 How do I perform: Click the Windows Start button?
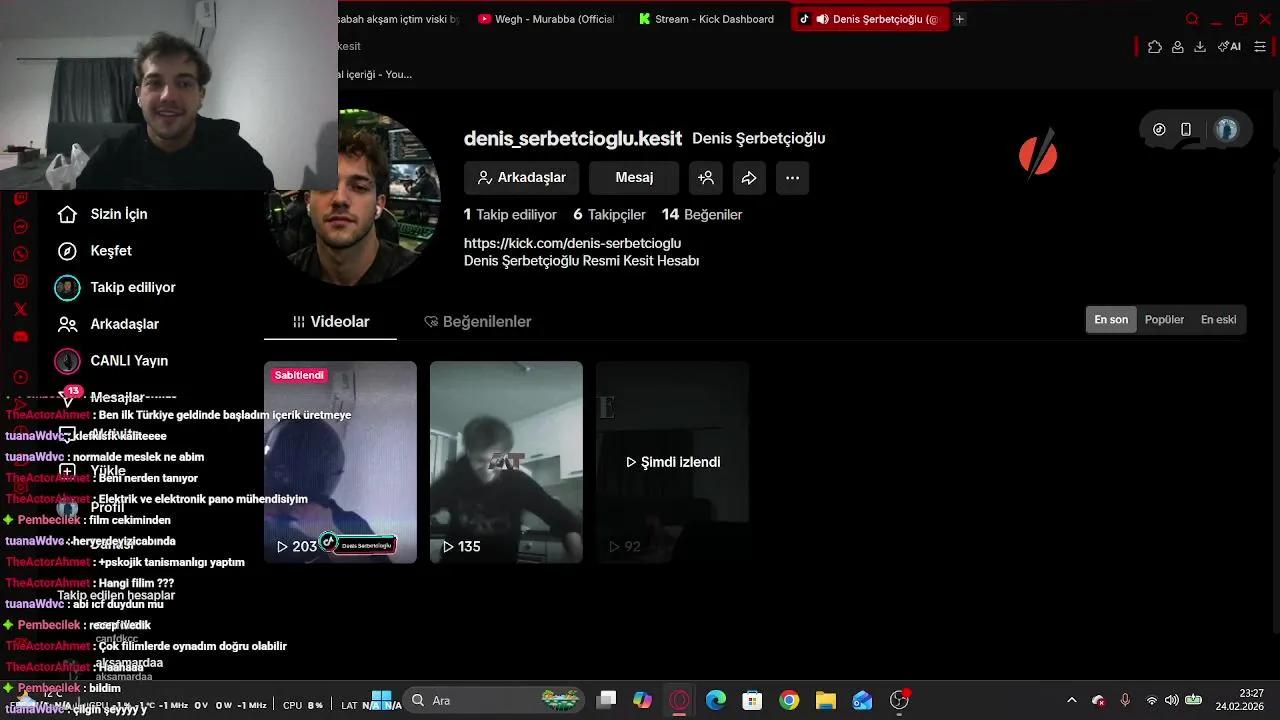pos(381,700)
